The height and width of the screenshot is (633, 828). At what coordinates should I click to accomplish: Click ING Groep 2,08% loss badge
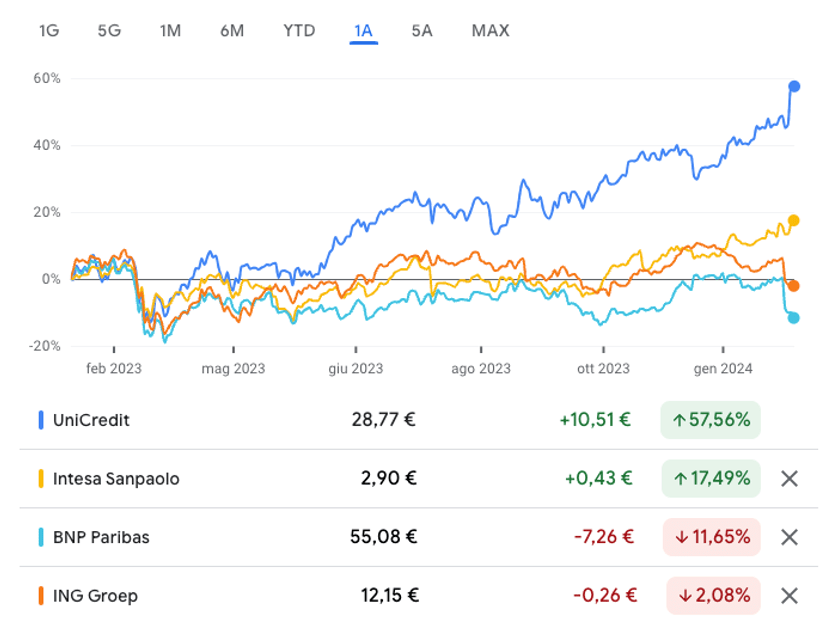pos(713,596)
